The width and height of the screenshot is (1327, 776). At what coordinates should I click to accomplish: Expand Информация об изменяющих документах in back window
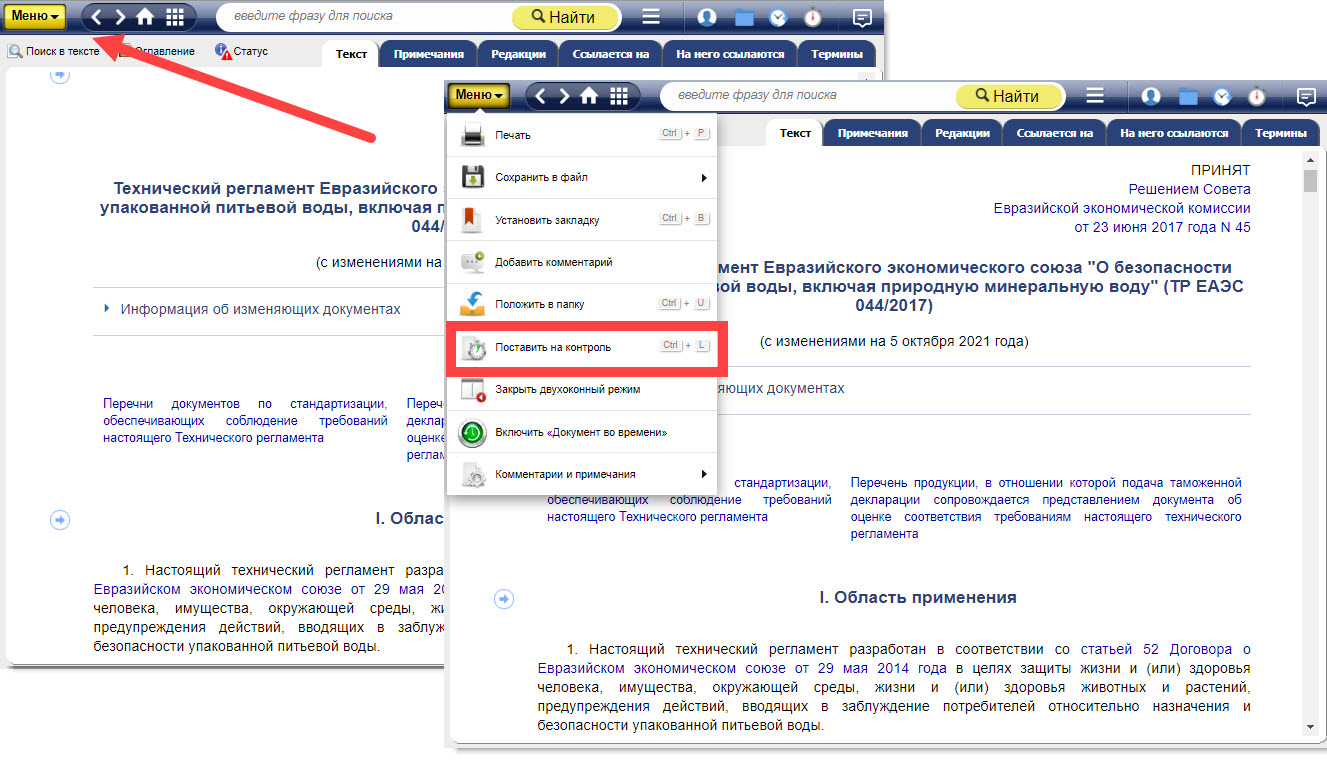click(252, 309)
